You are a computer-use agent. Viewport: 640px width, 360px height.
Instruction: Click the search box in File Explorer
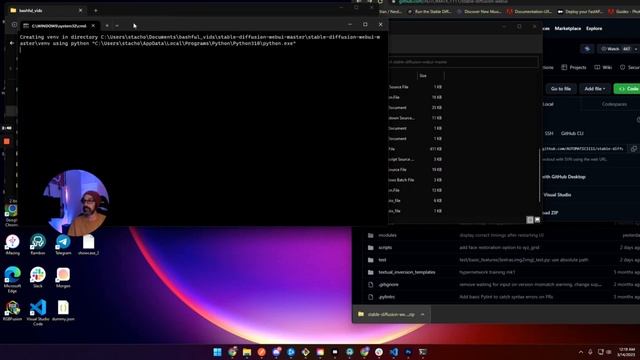(x=463, y=62)
